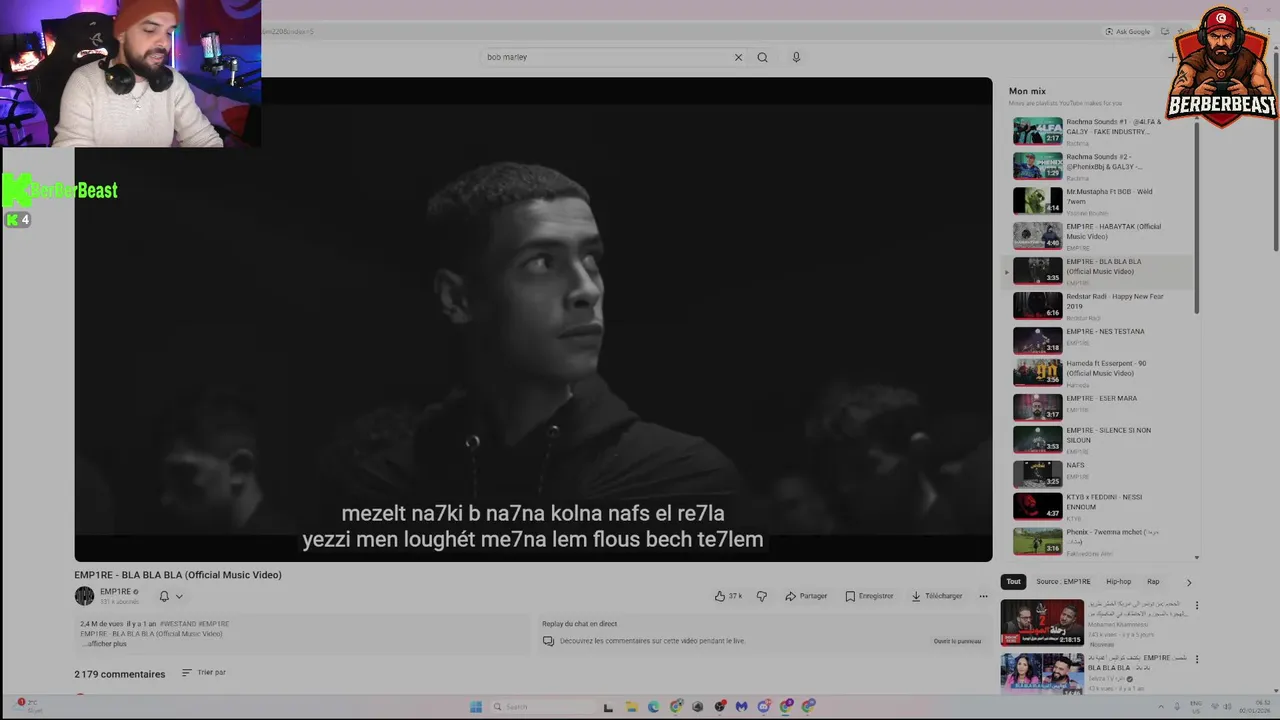Open options for Mohamed Khammessi video
Viewport: 1280px width, 720px height.
(1196, 605)
